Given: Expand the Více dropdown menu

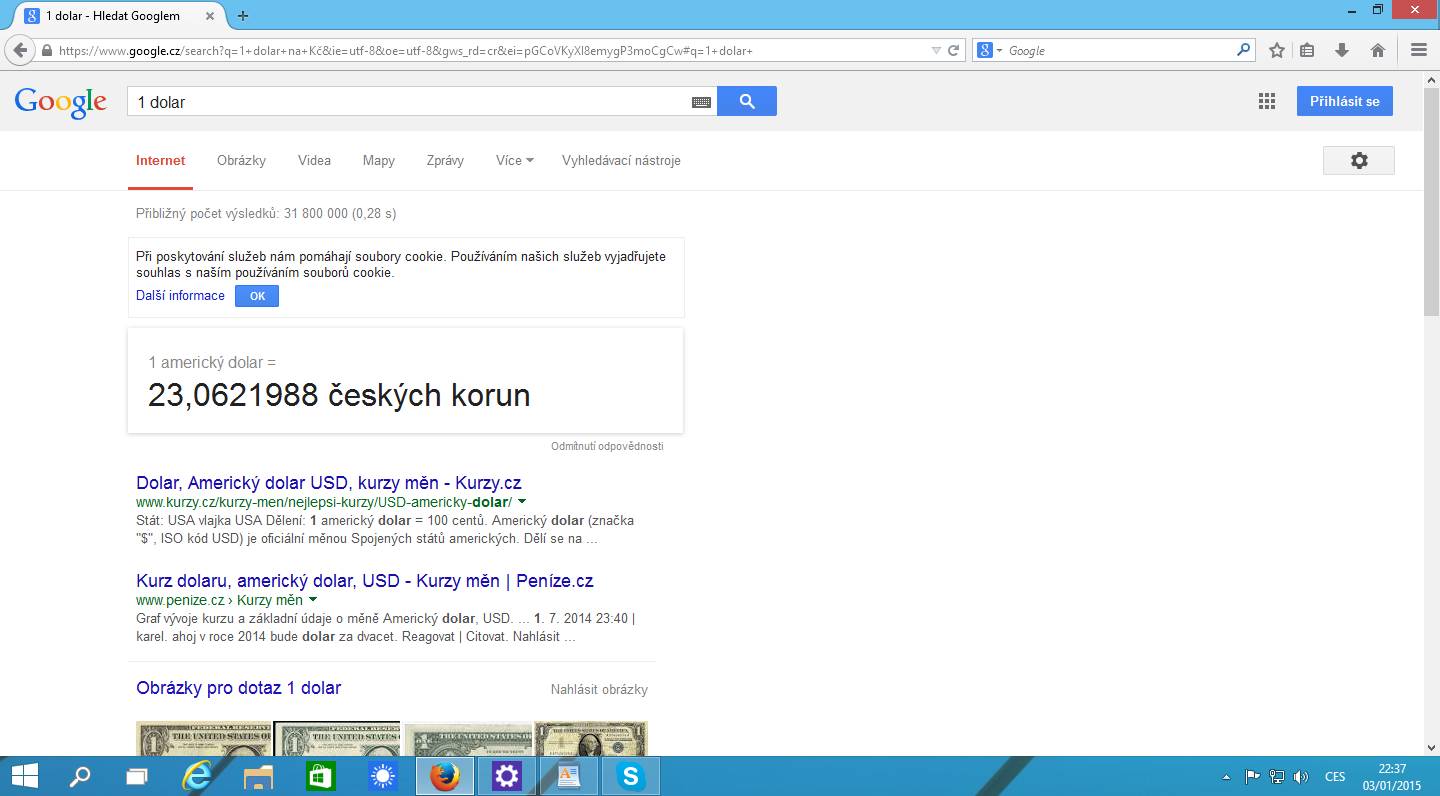Looking at the screenshot, I should [x=515, y=160].
